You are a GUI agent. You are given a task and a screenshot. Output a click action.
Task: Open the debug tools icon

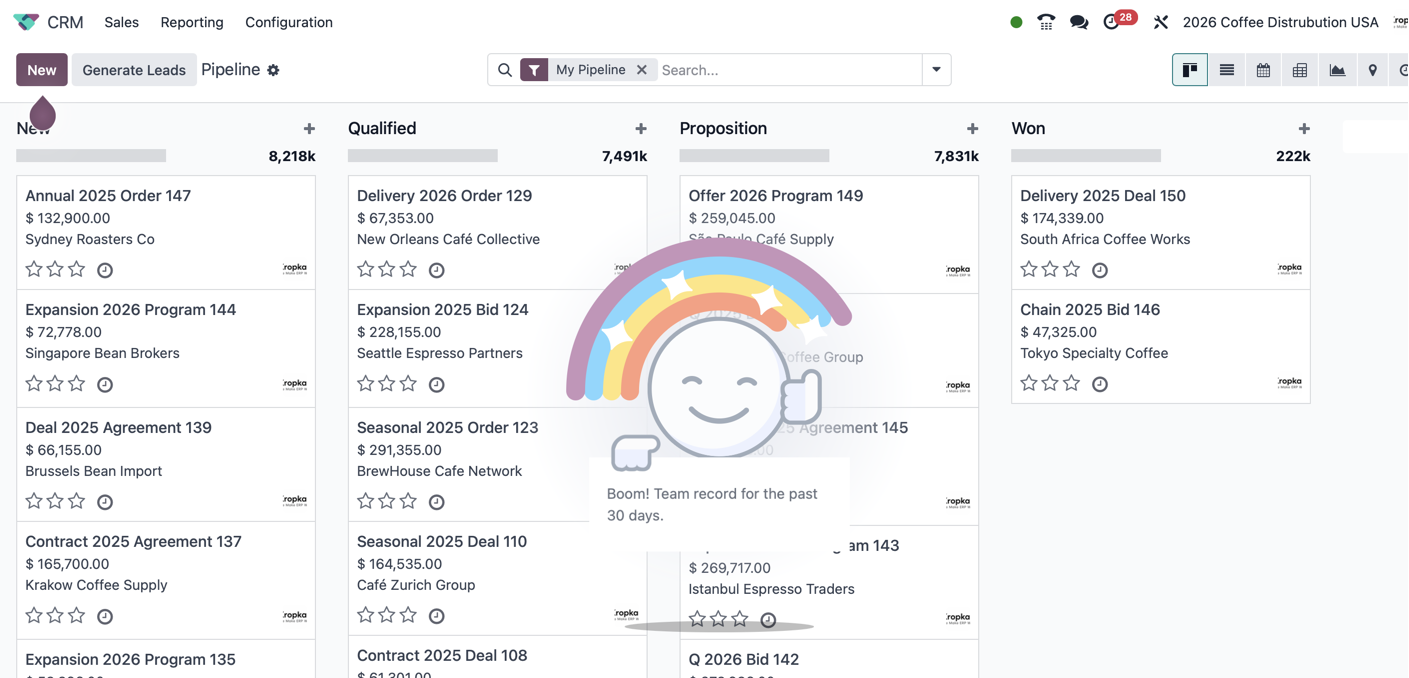1161,22
